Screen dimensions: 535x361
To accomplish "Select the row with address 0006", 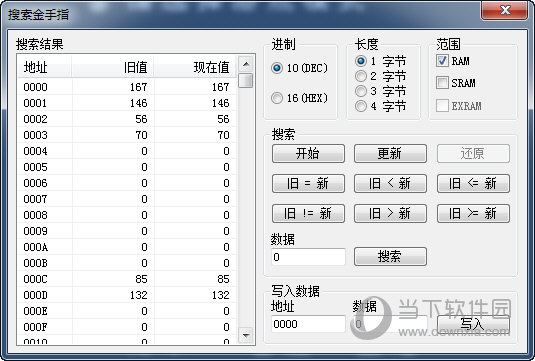I will (x=127, y=183).
